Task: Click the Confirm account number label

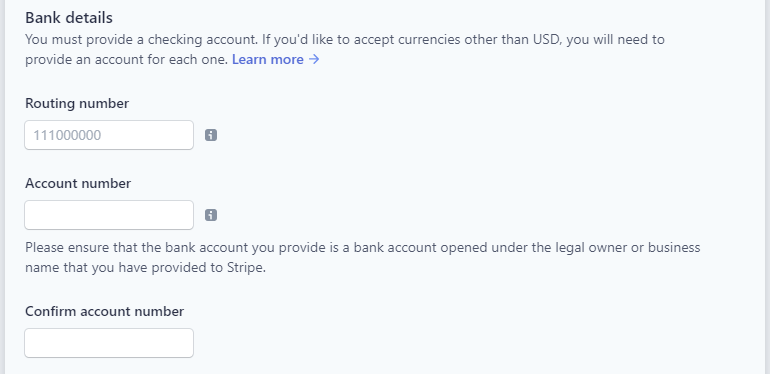Action: click(105, 312)
